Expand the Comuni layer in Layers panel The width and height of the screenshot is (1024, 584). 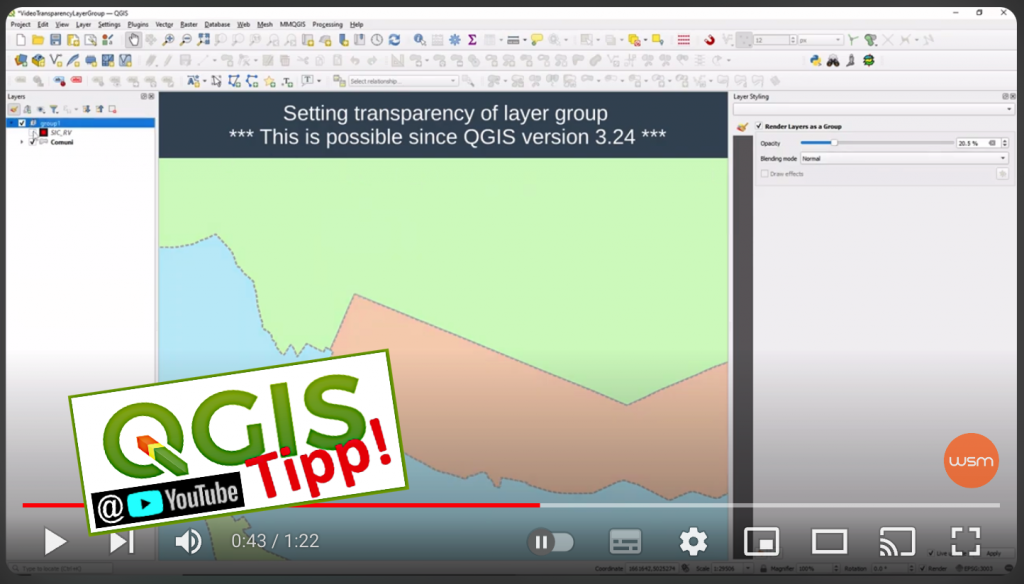22,142
